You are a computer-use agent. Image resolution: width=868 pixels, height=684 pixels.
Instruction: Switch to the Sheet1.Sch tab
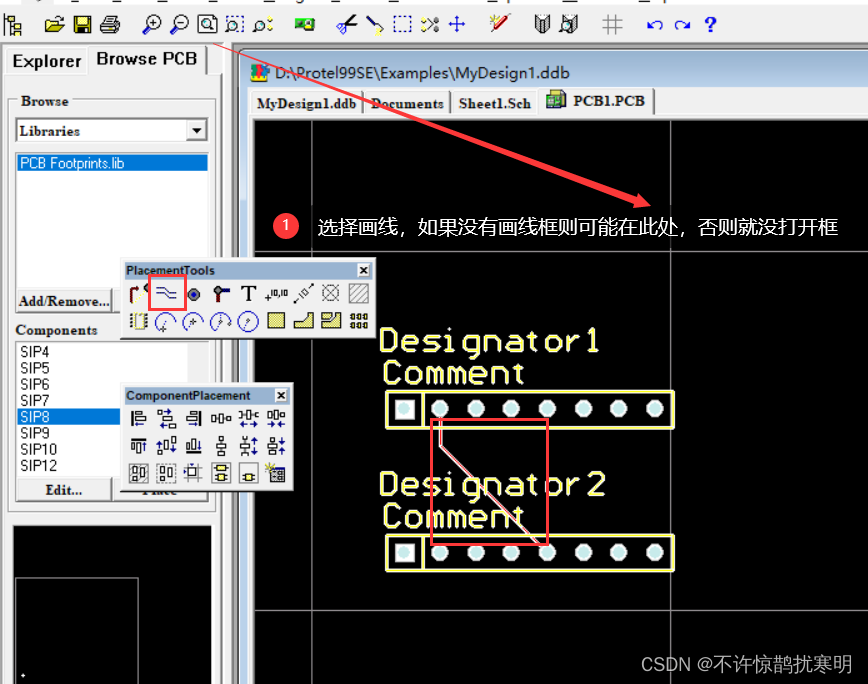(x=494, y=103)
